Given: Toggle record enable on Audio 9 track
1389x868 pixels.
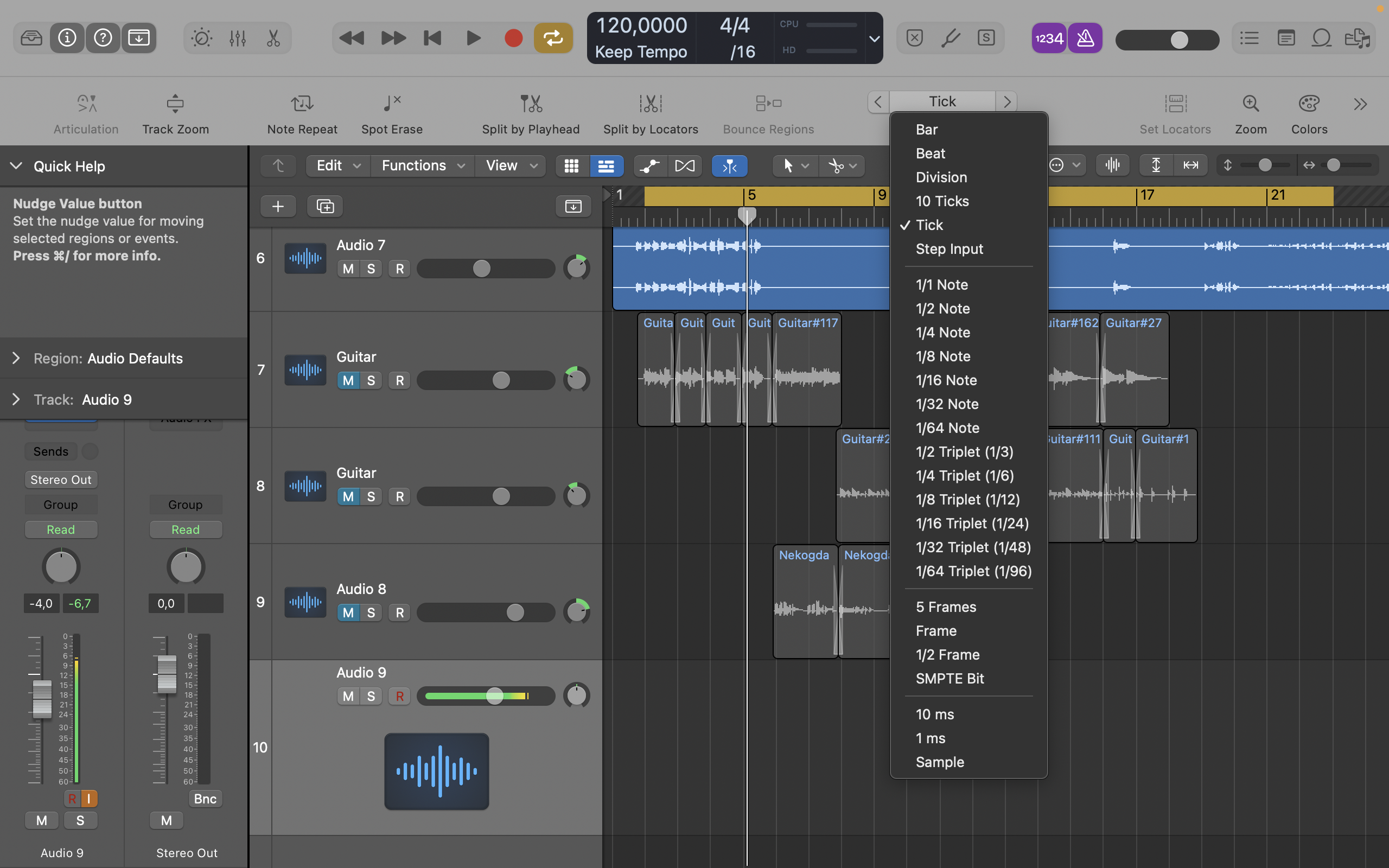Looking at the screenshot, I should [x=399, y=697].
